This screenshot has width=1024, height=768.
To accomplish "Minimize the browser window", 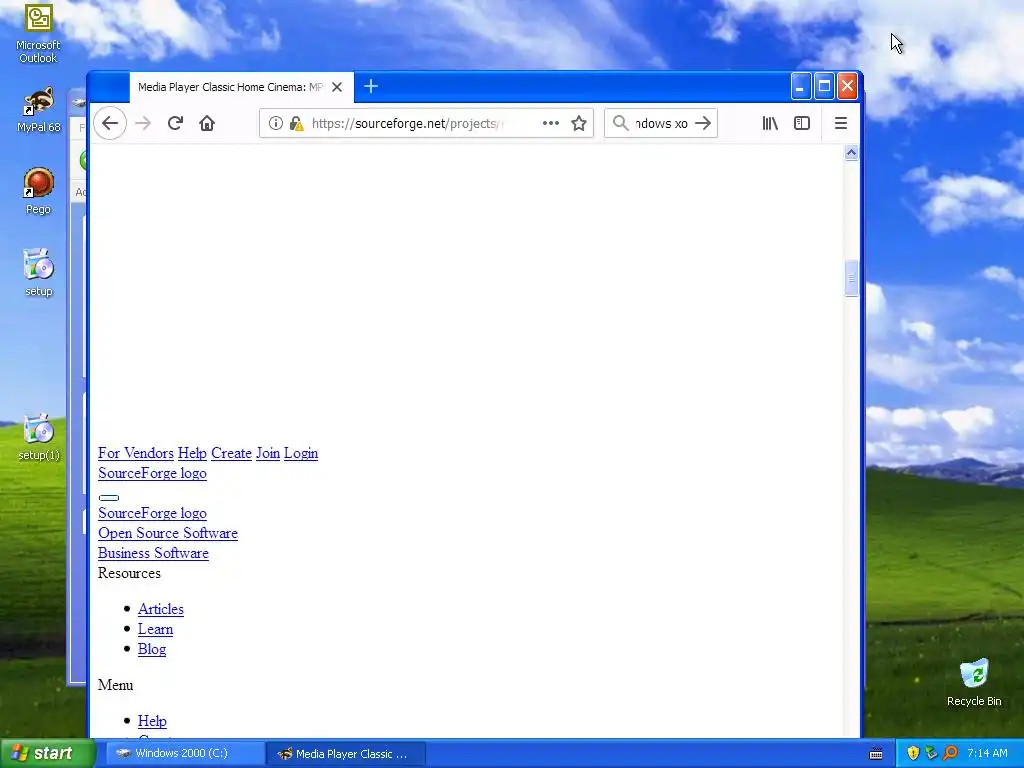I will coord(801,86).
